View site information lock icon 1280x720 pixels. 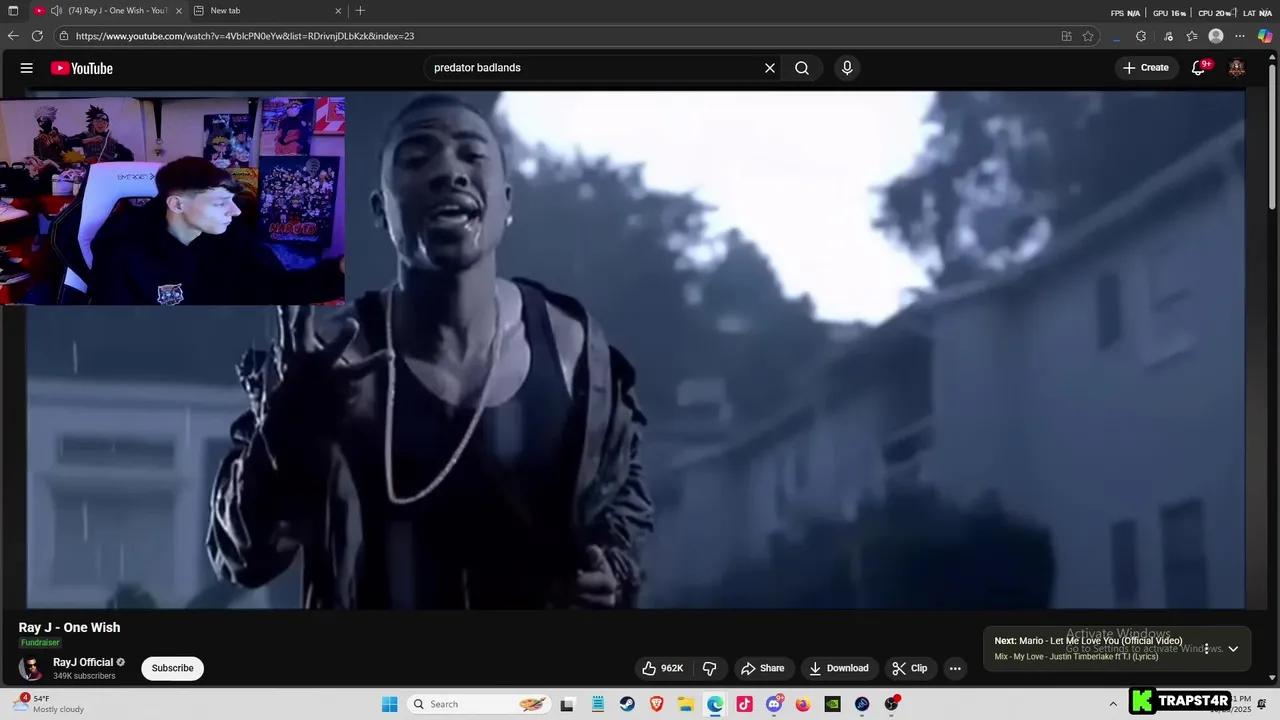coord(64,36)
